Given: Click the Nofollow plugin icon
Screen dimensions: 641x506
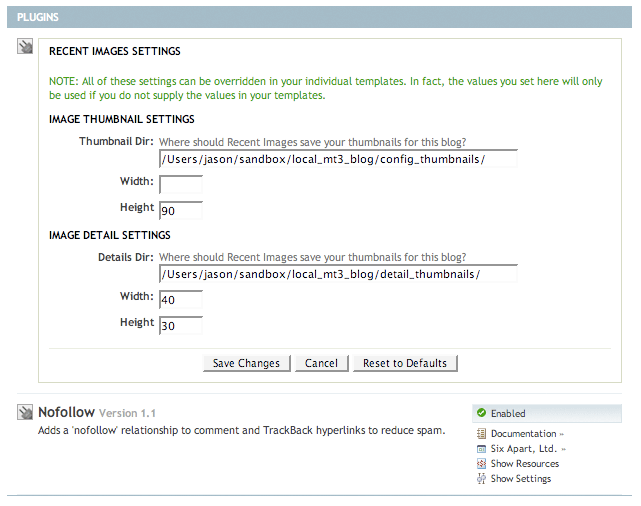Looking at the screenshot, I should [26, 413].
